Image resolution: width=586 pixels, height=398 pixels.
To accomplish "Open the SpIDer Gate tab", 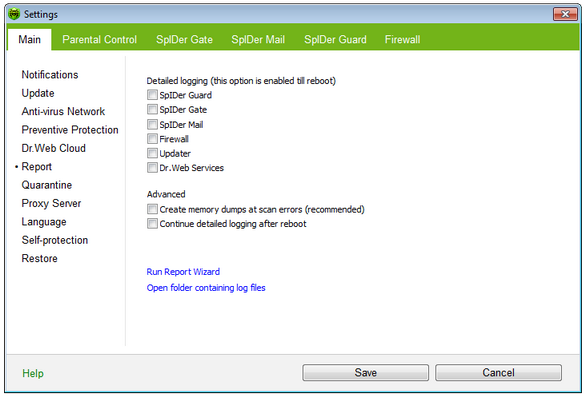I will coord(184,40).
